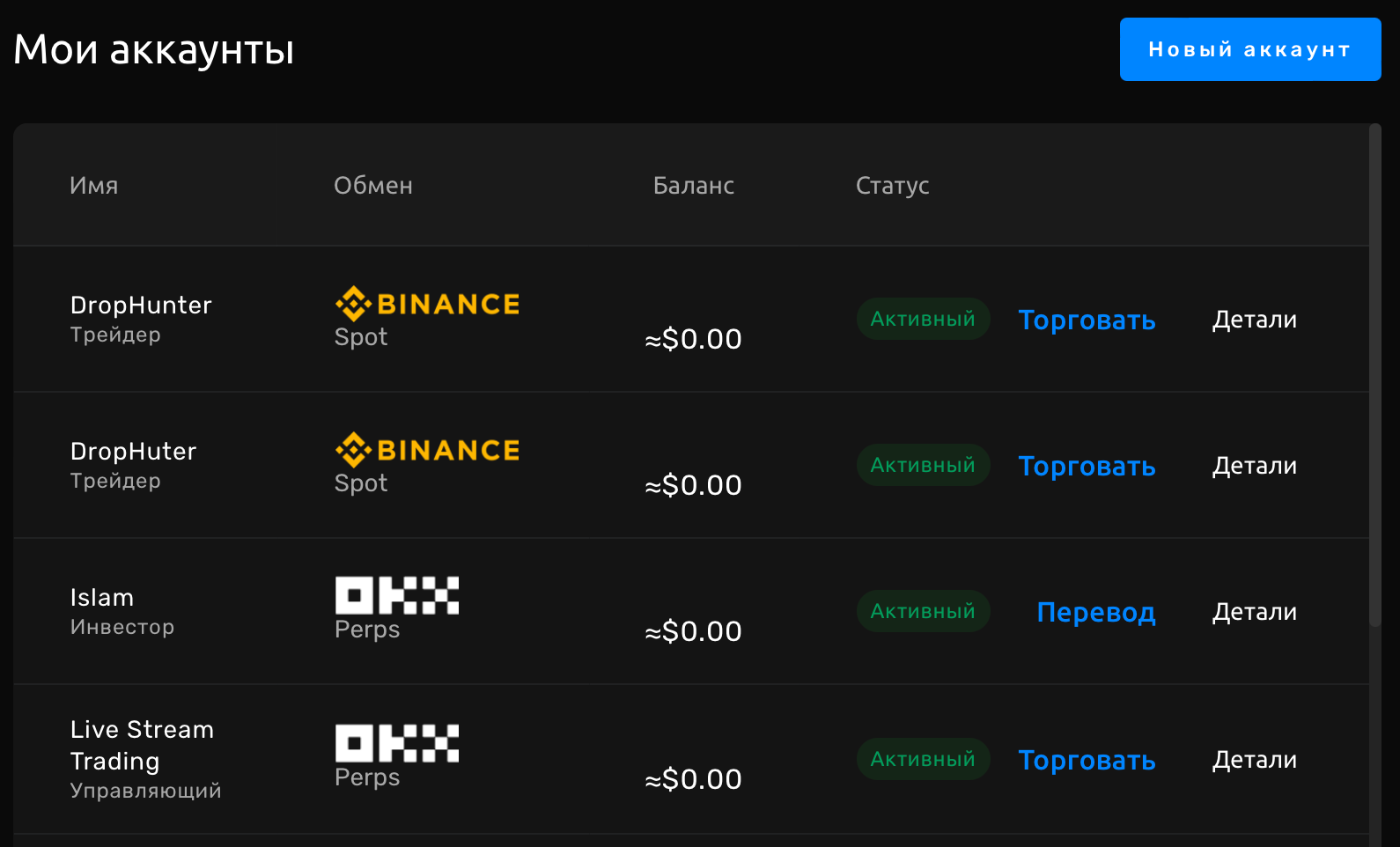The height and width of the screenshot is (847, 1400).
Task: Click the Имя column header
Action: pyautogui.click(x=94, y=186)
